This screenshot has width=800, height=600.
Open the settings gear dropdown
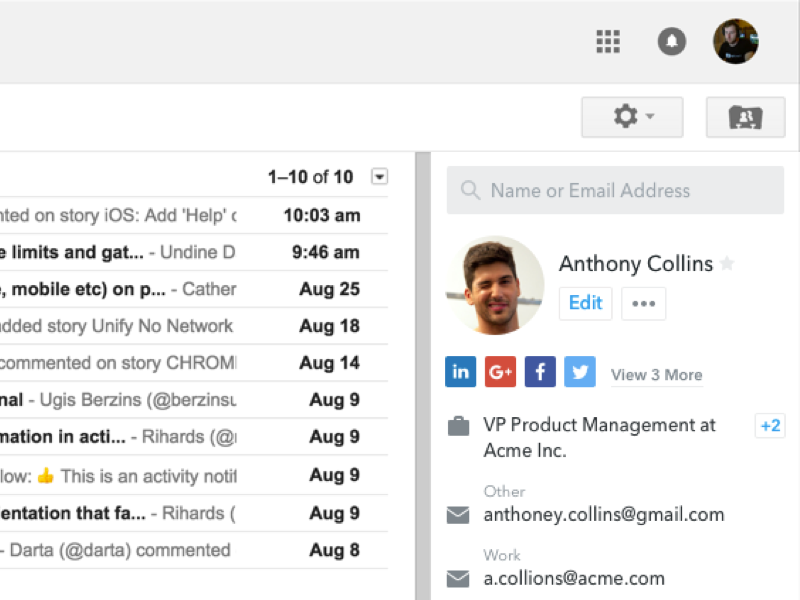tap(632, 117)
